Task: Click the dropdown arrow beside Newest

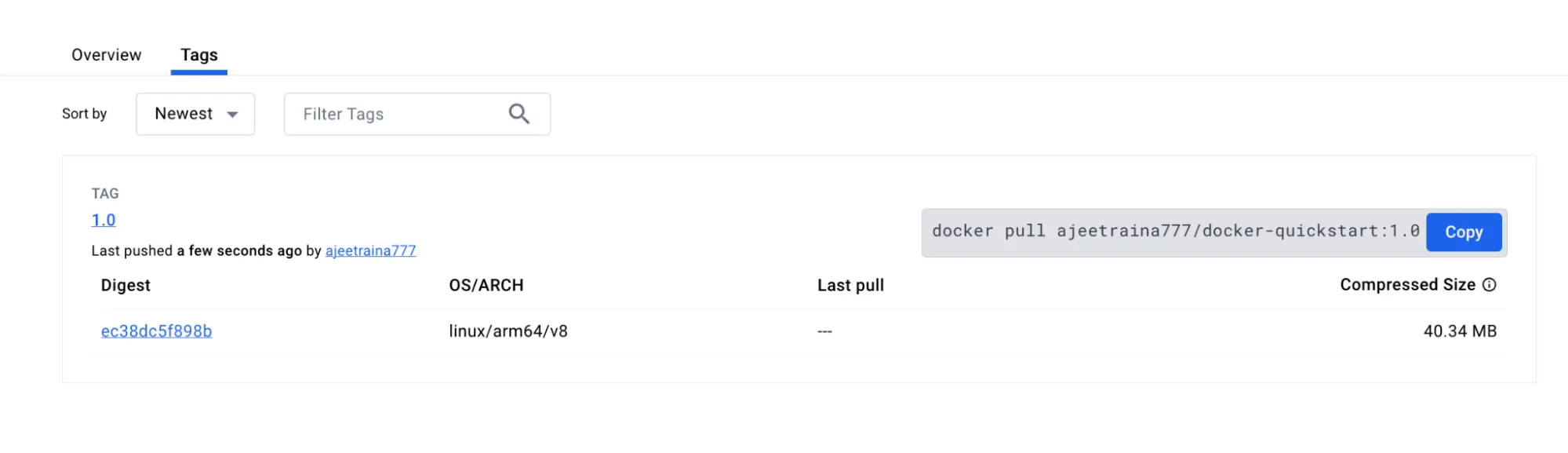Action: click(233, 114)
